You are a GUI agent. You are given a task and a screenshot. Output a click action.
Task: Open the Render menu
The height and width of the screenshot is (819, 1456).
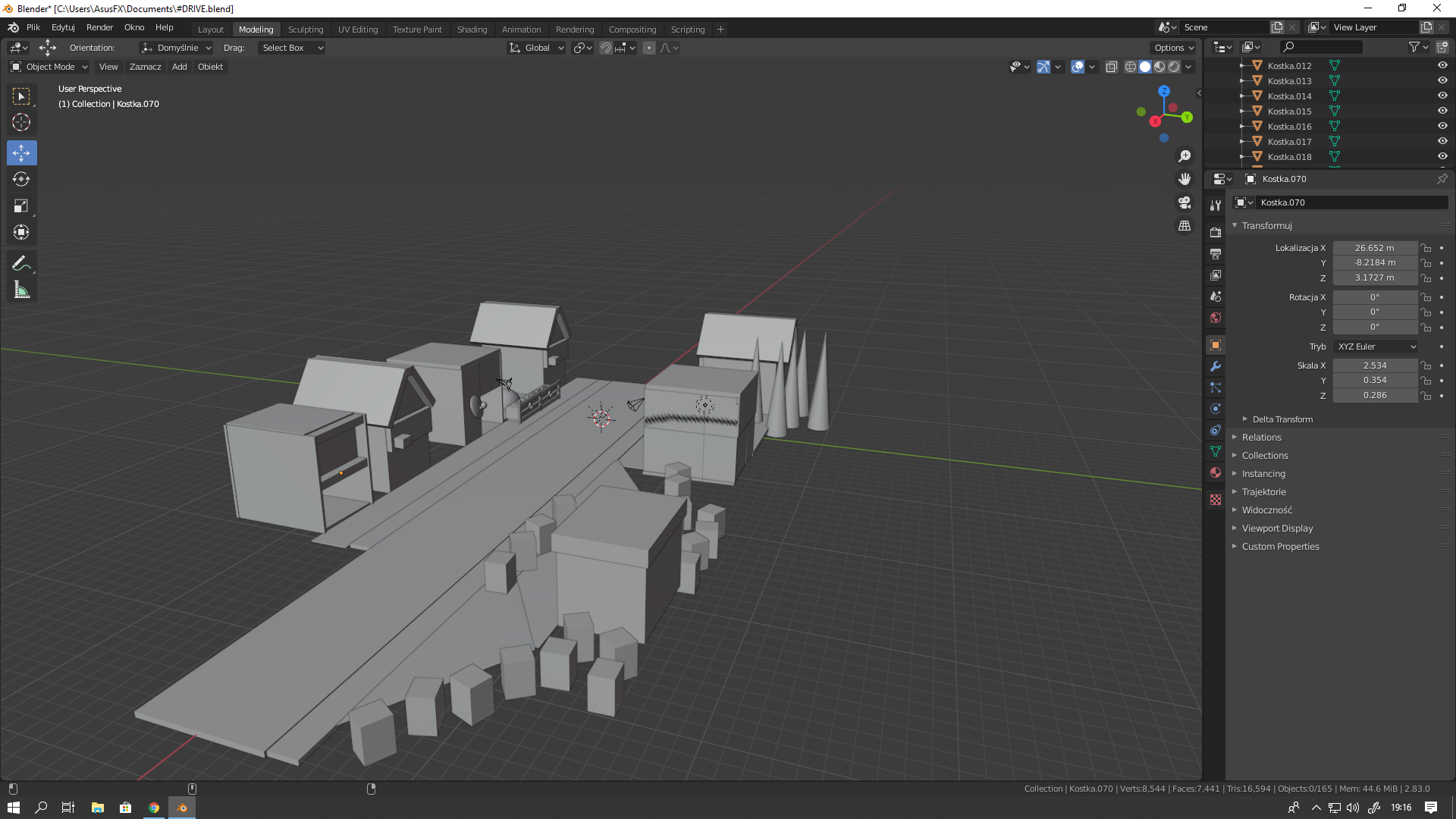(99, 27)
